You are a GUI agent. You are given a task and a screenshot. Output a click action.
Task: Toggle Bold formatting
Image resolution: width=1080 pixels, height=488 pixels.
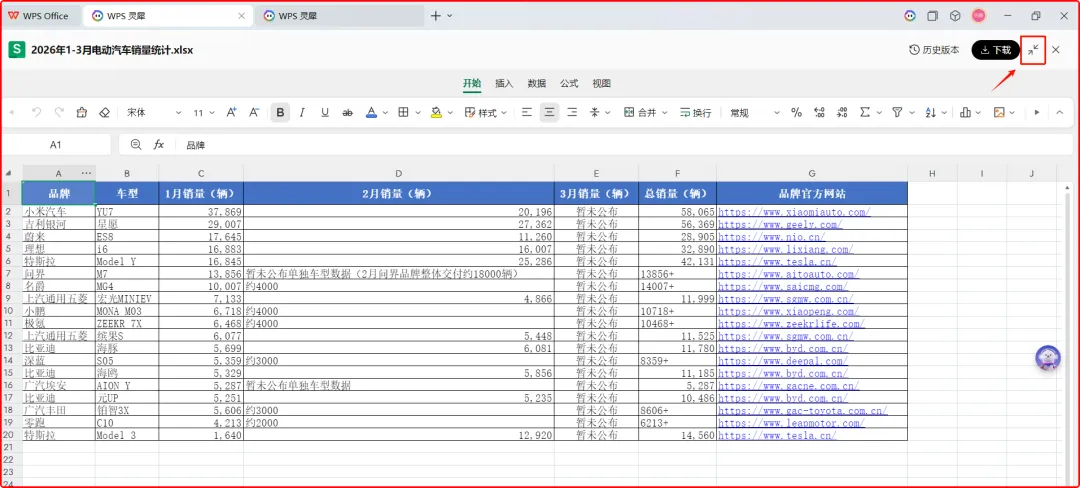[280, 112]
